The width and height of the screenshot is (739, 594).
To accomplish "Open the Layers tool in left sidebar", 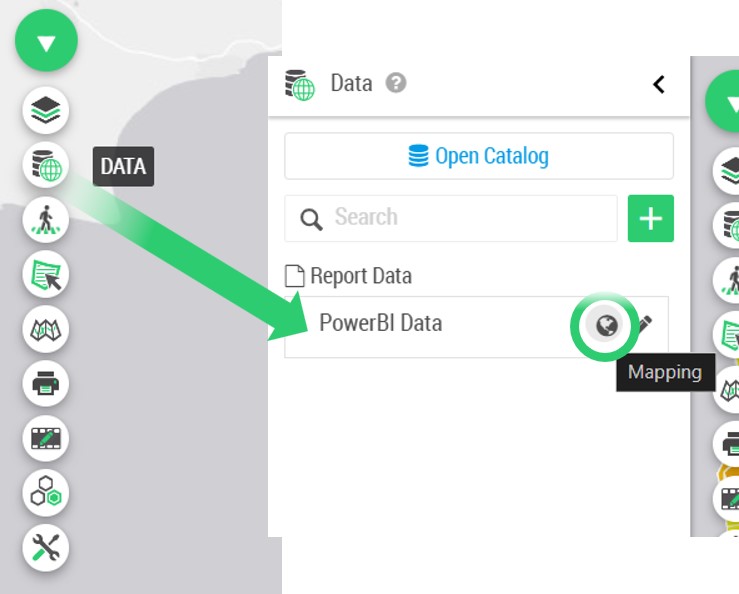I will 46,110.
